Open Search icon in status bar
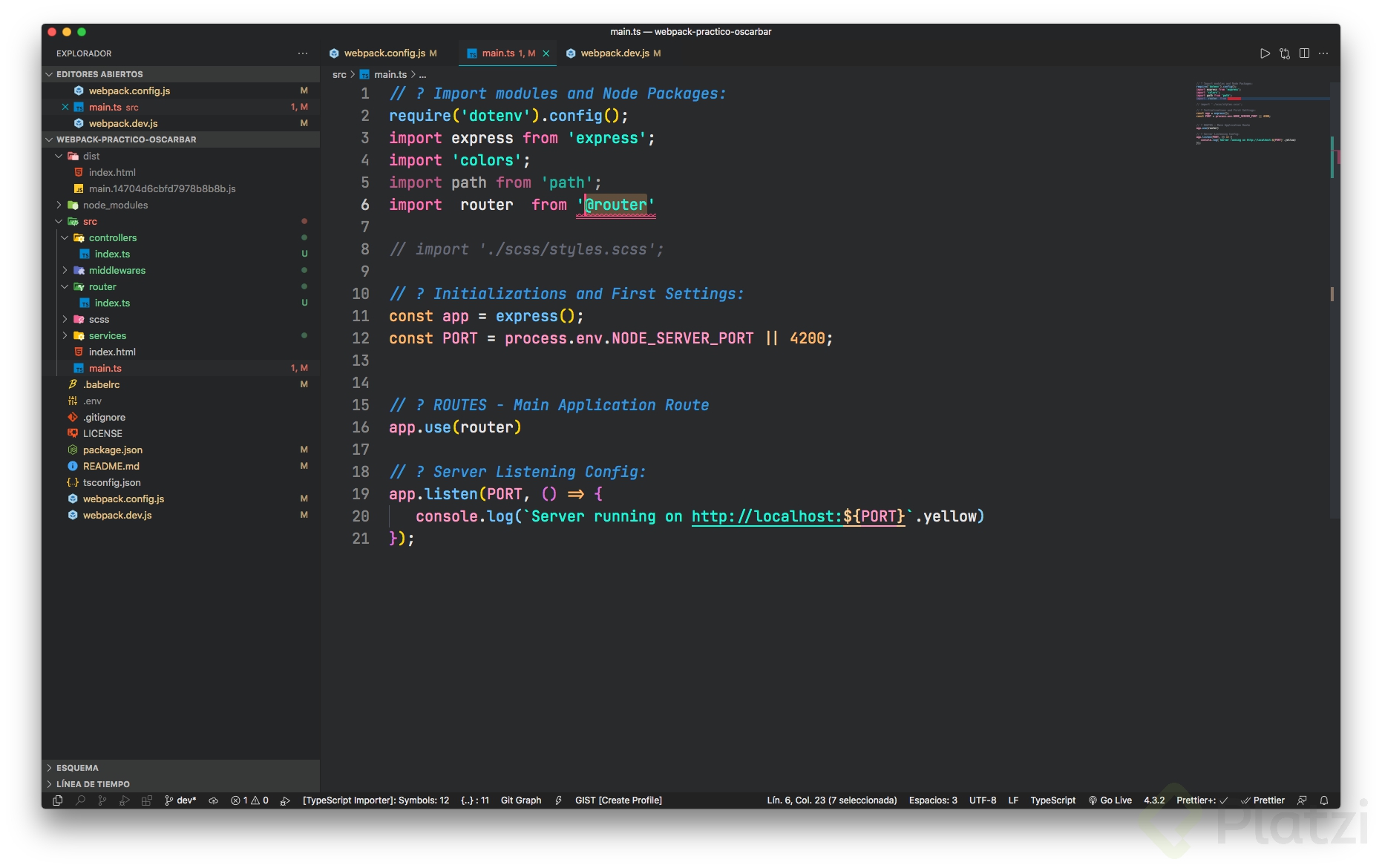 [80, 800]
